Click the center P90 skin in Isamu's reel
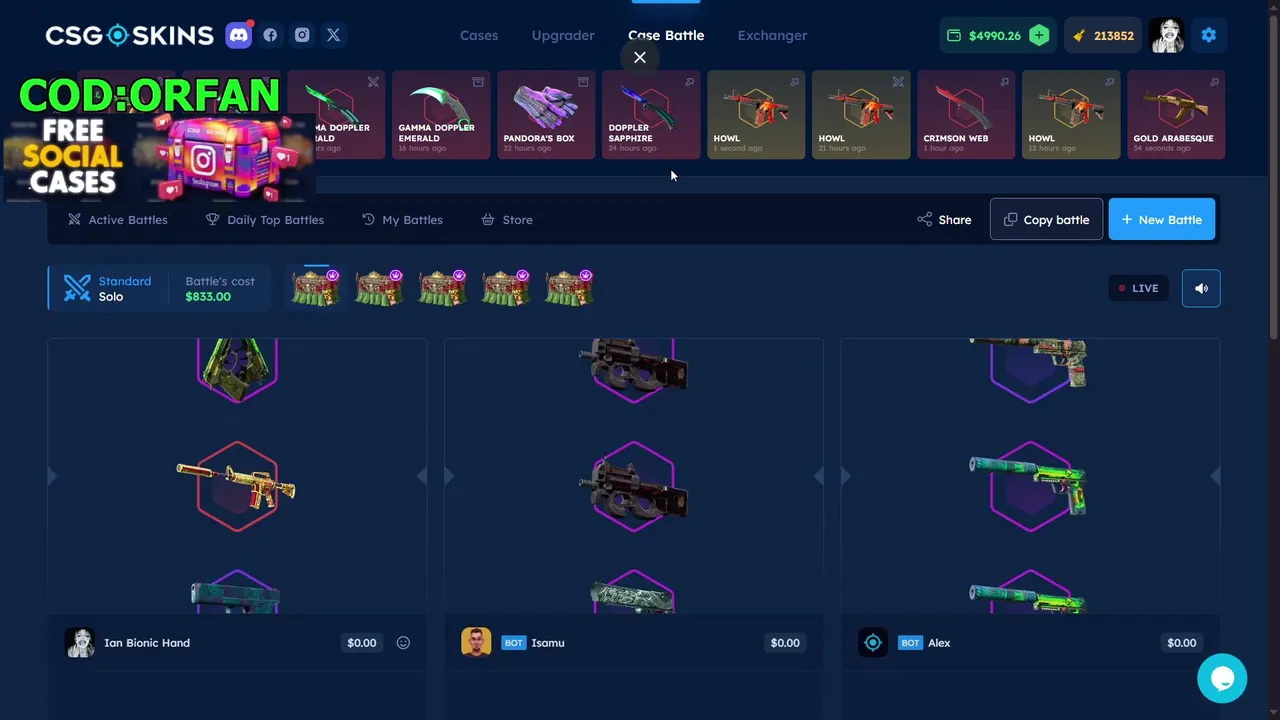The width and height of the screenshot is (1280, 720). (x=634, y=487)
